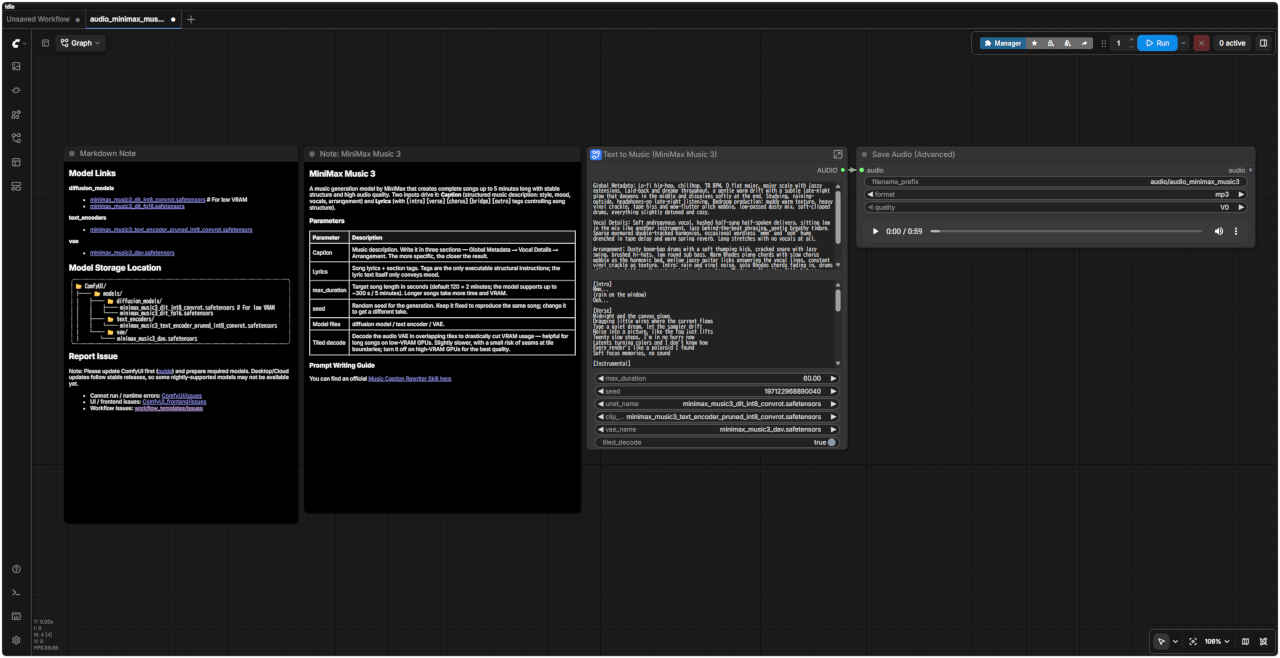The width and height of the screenshot is (1280, 658).
Task: Click the filename_prefix field
Action: point(1056,182)
